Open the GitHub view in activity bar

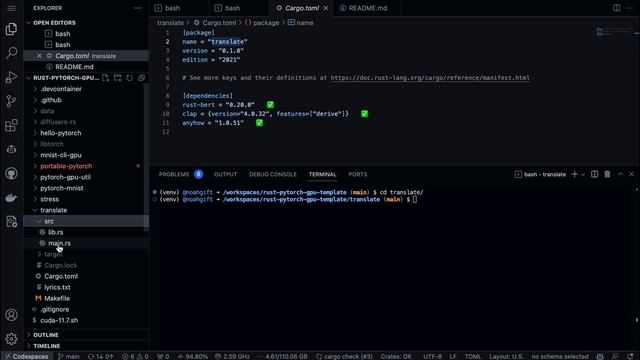[x=11, y=173]
